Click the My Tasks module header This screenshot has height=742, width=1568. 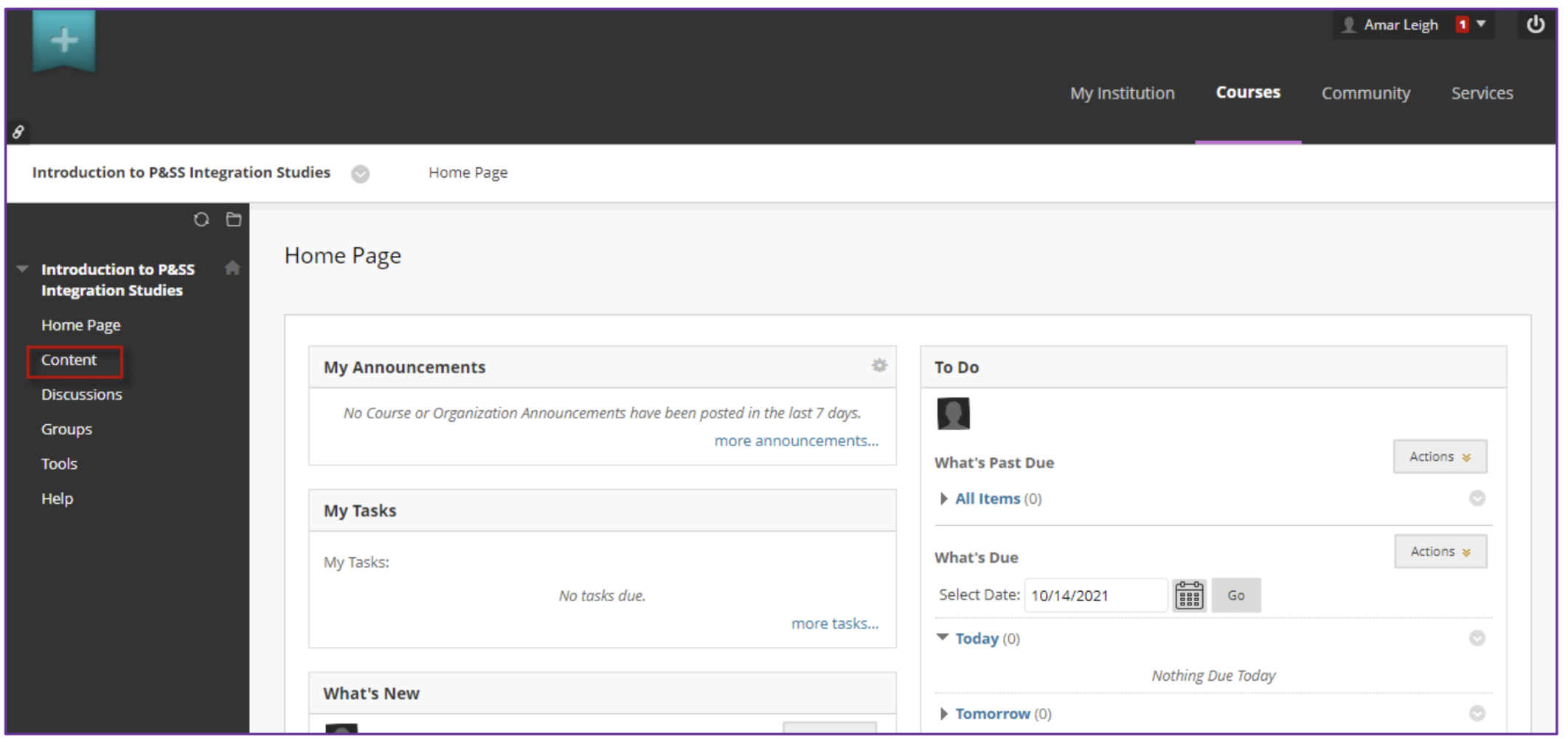pos(602,510)
